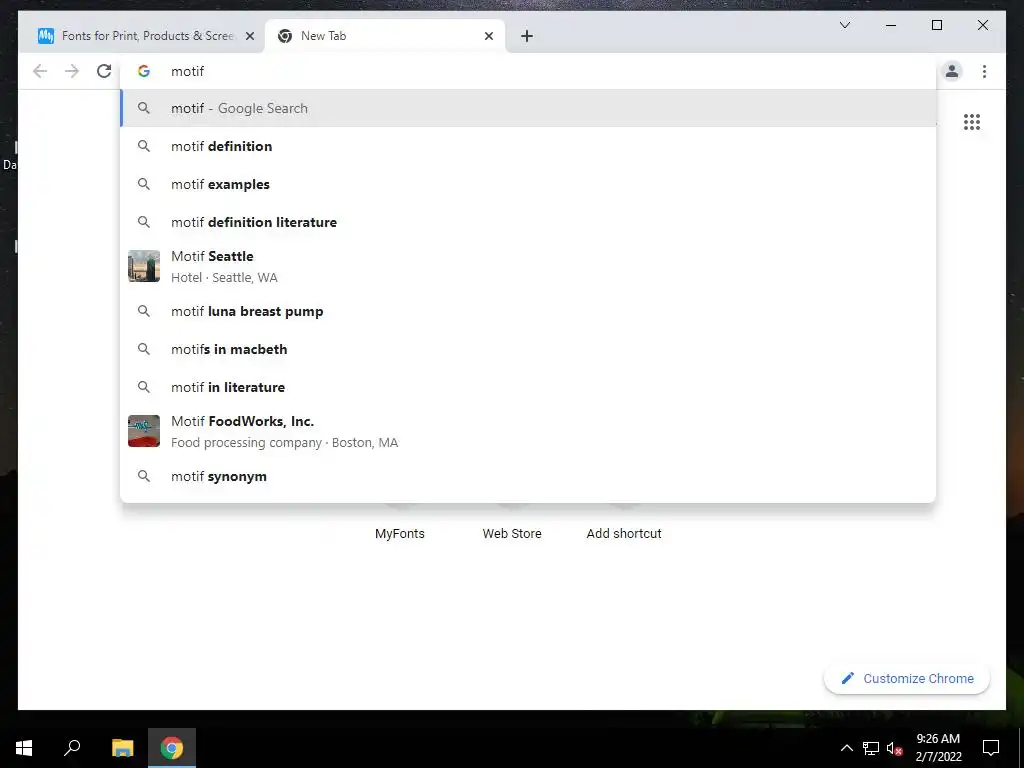Select the motif - Google Search suggestion

coord(528,108)
